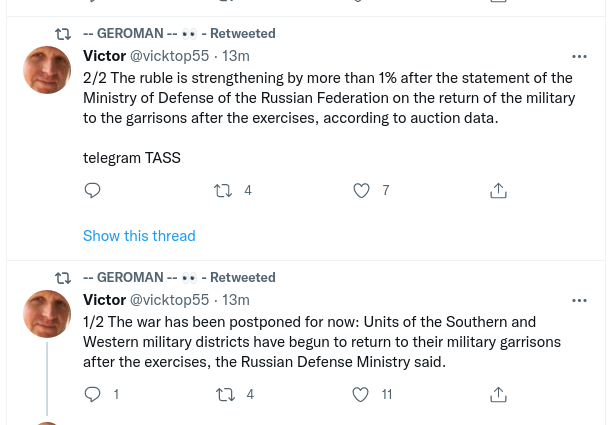The width and height of the screenshot is (609, 425).
Task: Share the 2/2 ruble tweet
Action: 498,190
